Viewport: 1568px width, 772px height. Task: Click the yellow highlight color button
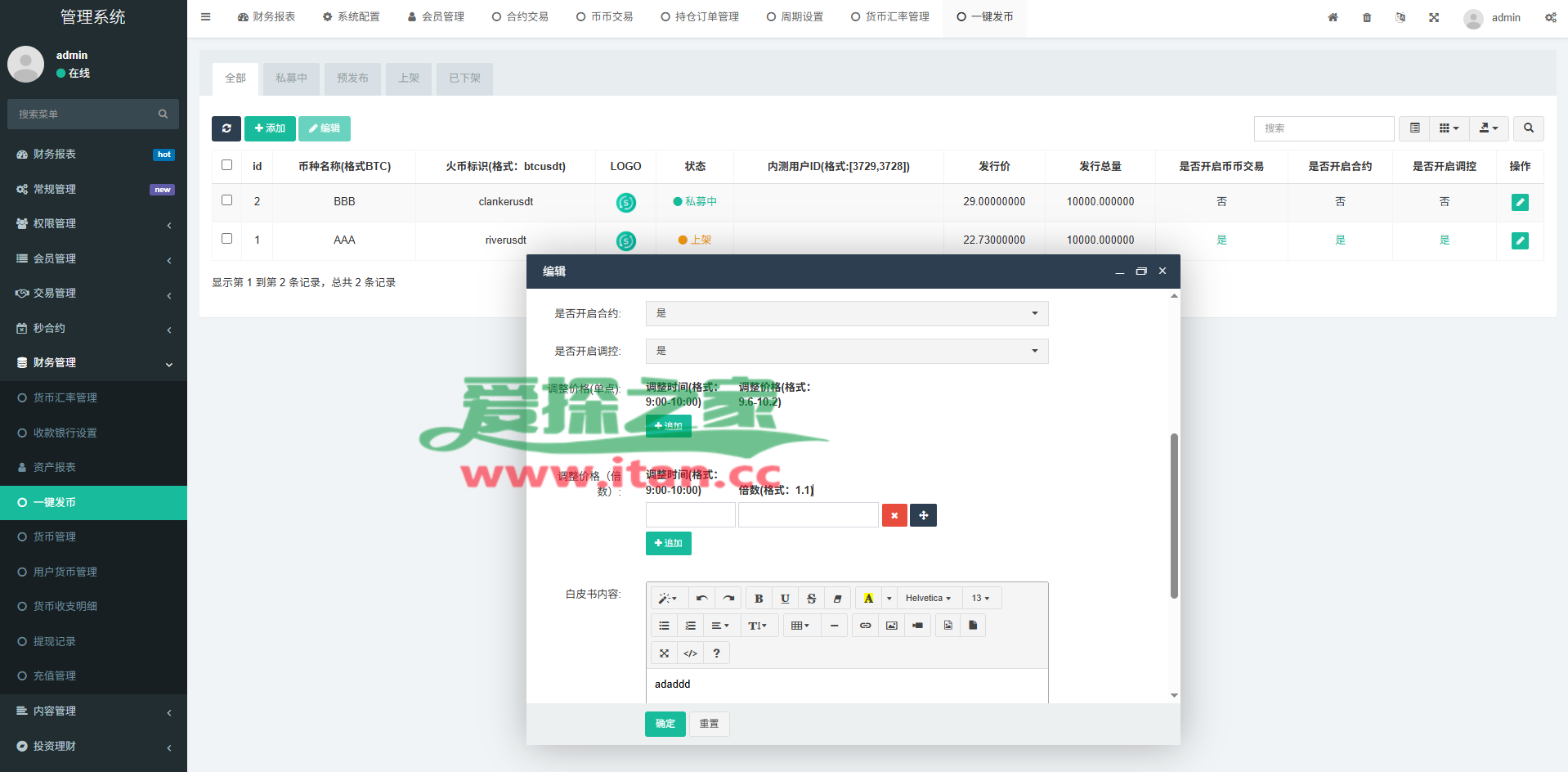868,599
